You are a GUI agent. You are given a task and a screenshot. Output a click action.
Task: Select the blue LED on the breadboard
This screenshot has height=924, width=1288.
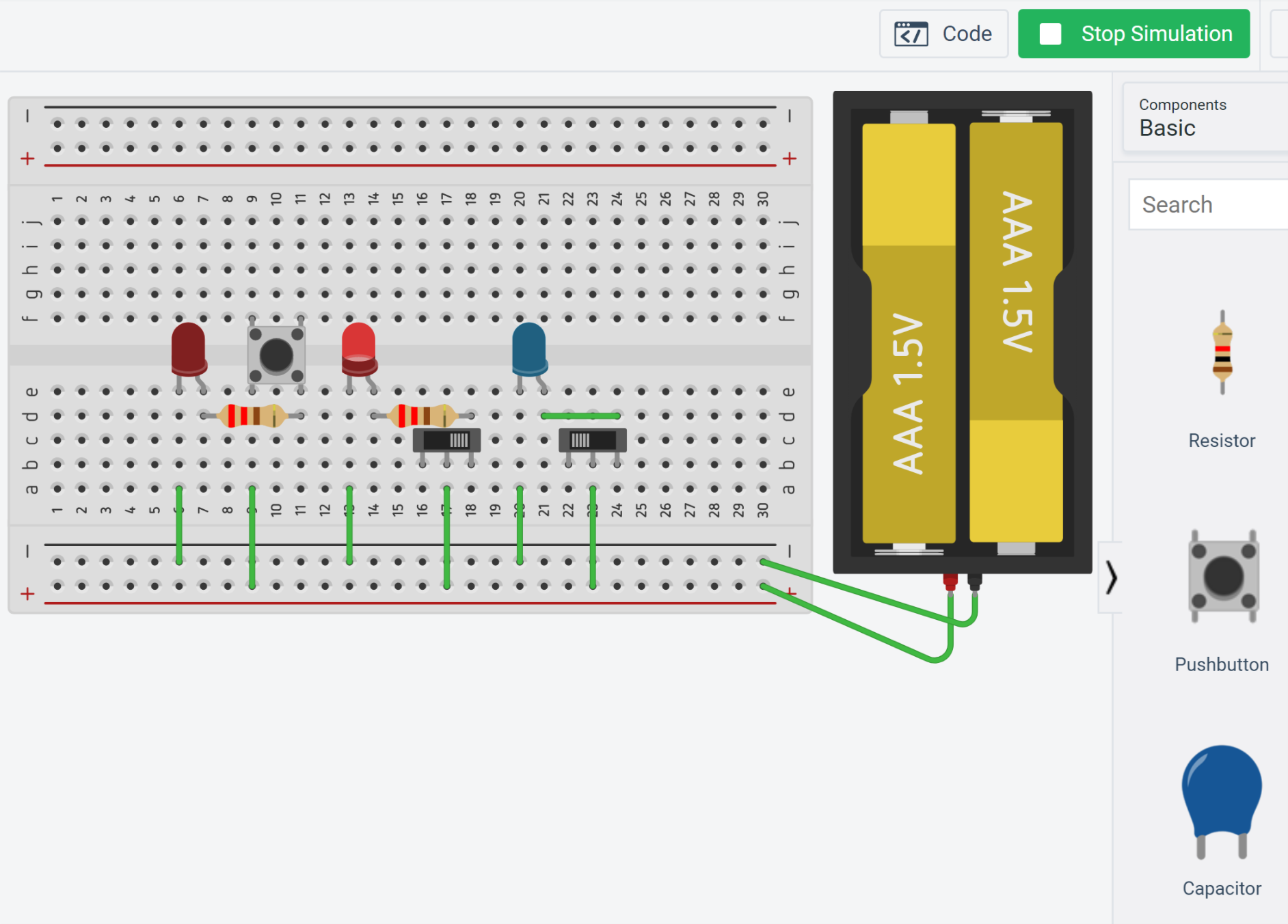tap(528, 349)
